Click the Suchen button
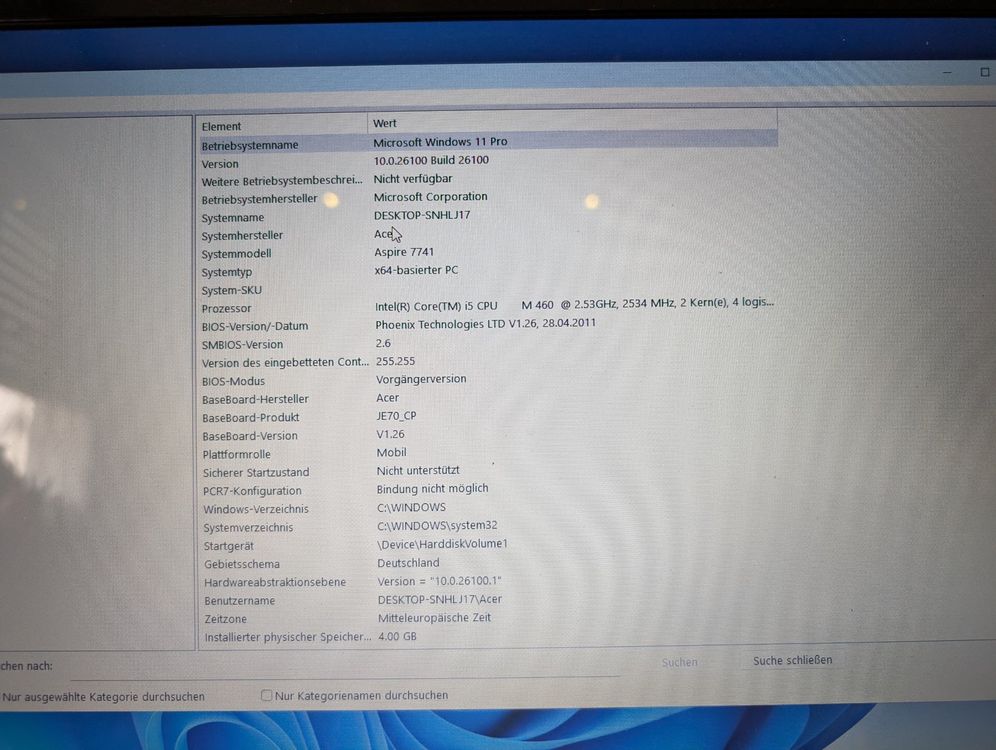The height and width of the screenshot is (750, 996). [x=679, y=661]
